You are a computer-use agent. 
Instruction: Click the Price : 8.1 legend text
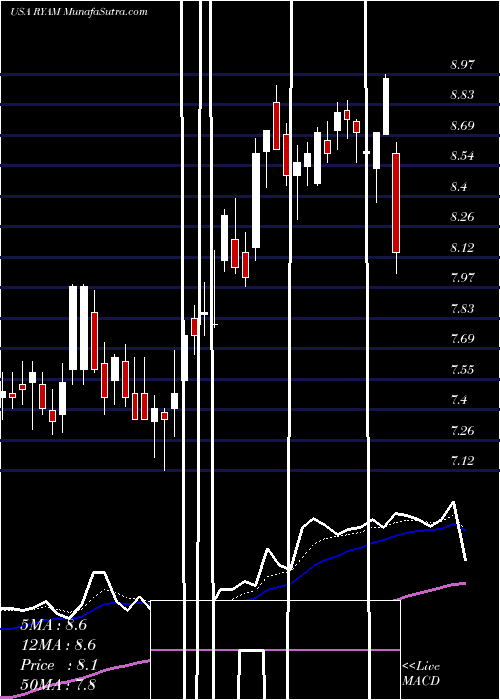coord(57,665)
